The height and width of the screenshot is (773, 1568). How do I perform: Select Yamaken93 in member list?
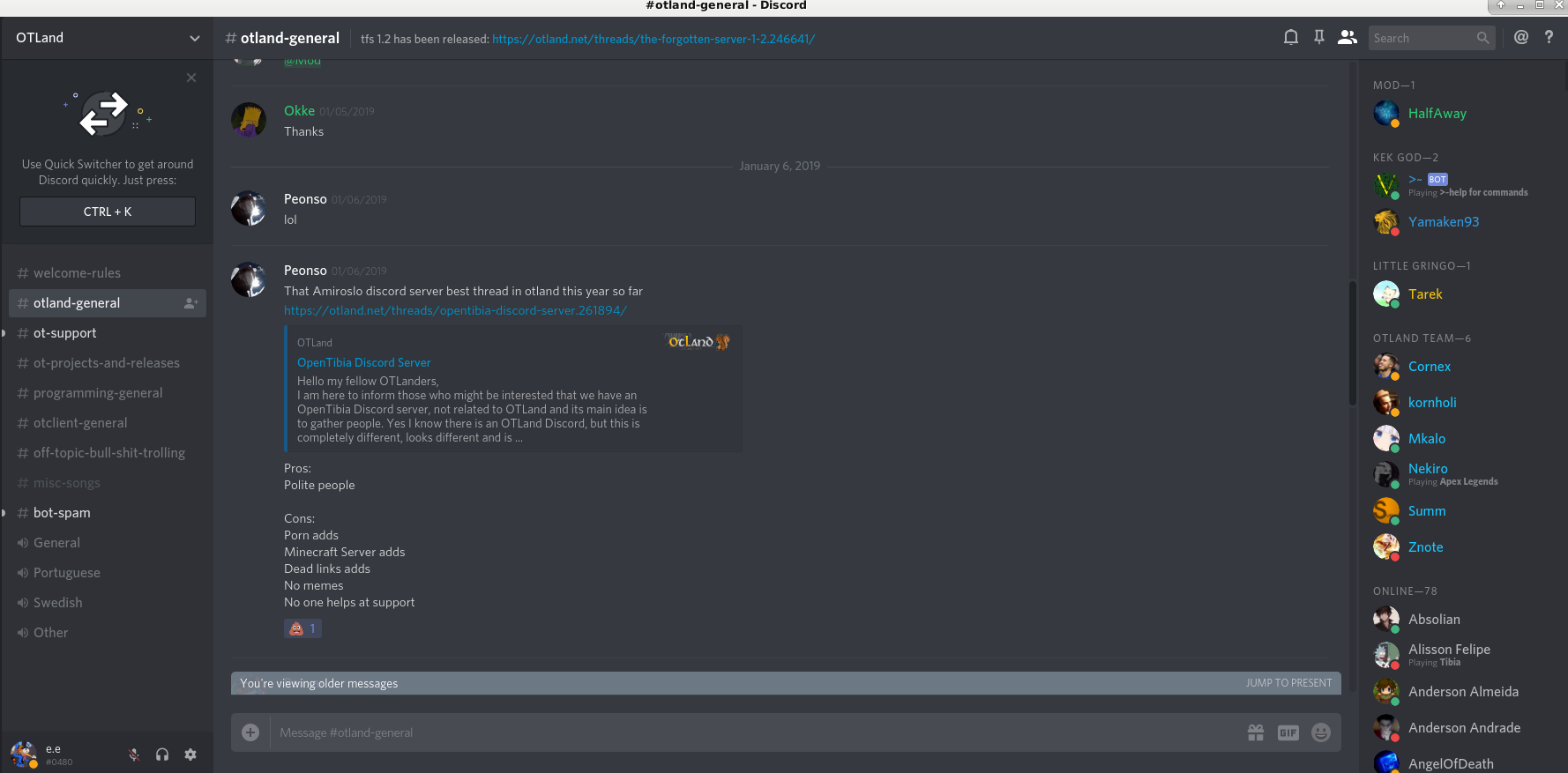[x=1462, y=222]
